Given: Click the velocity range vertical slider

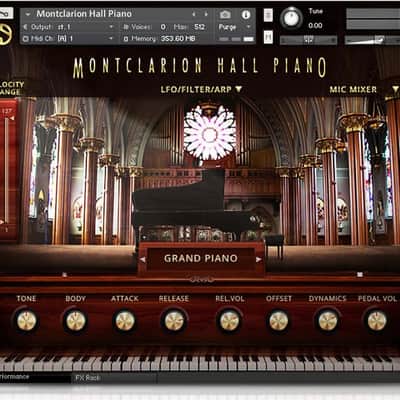Looking at the screenshot, I should click(6, 170).
